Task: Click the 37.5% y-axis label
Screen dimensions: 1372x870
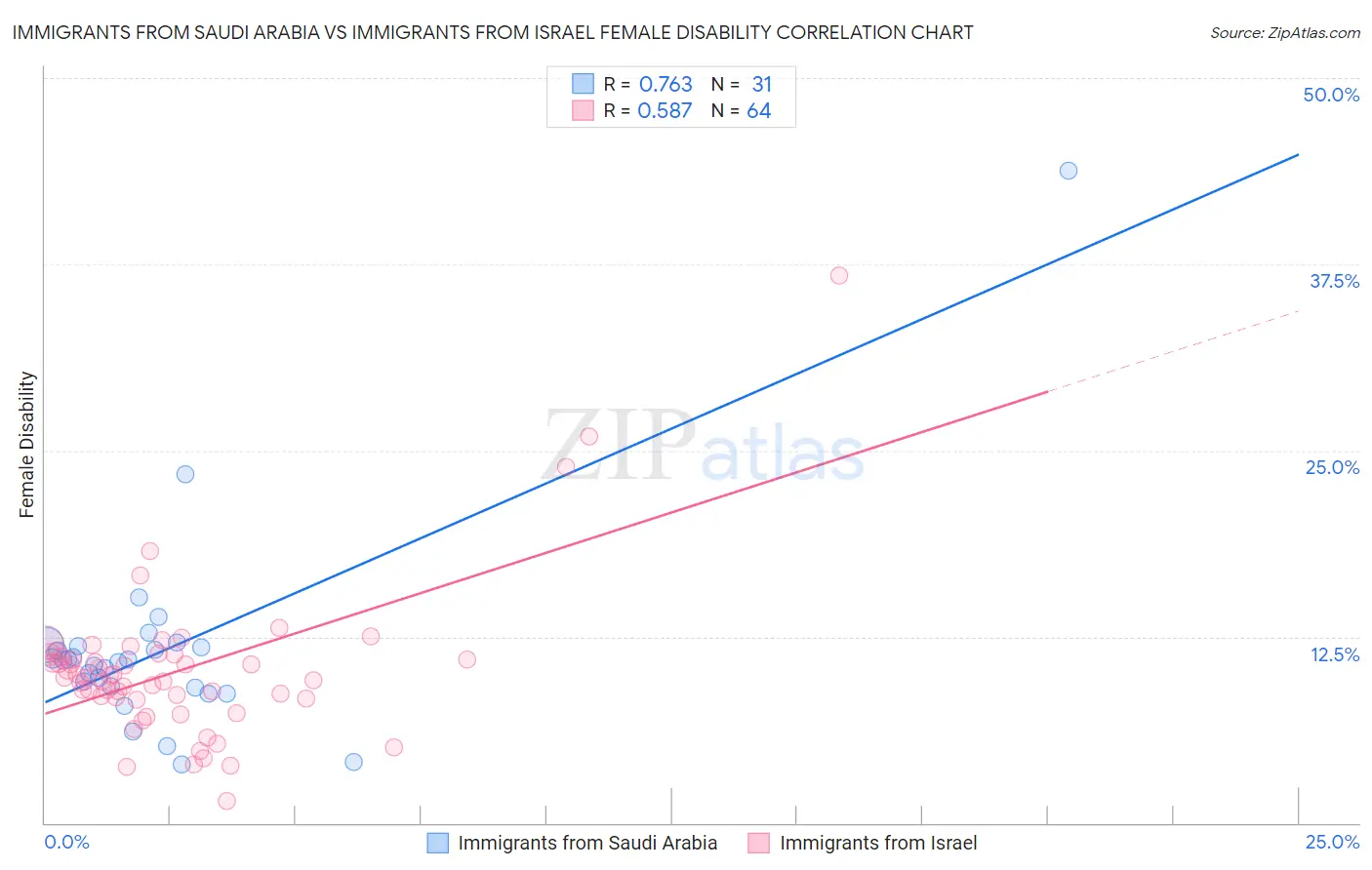Action: click(x=1334, y=281)
